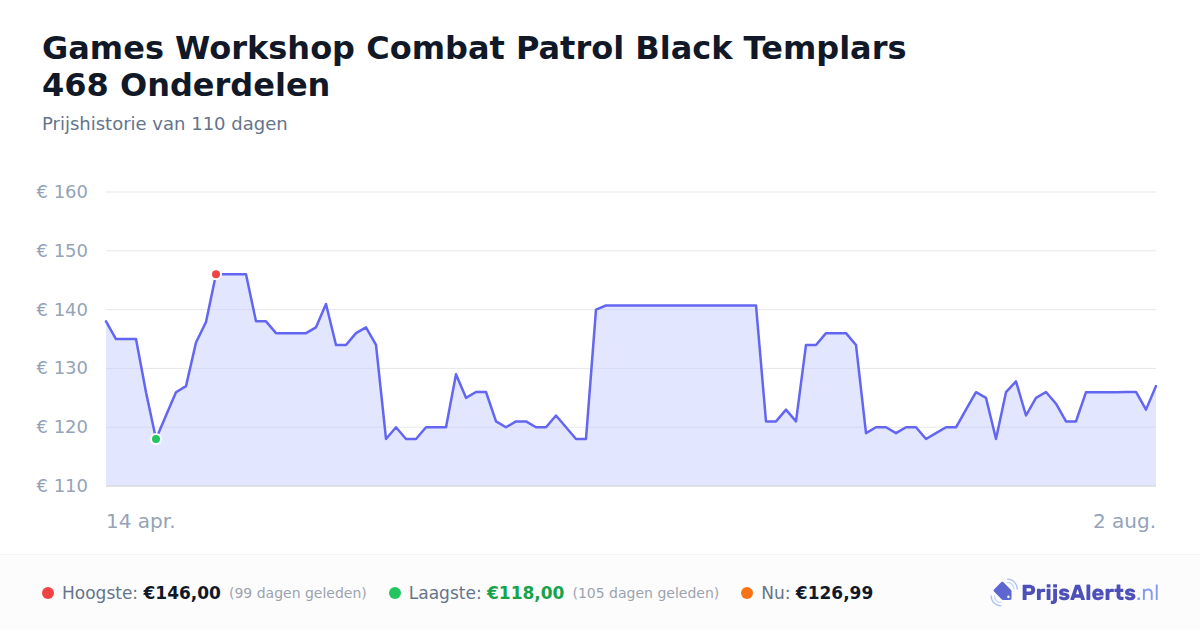Viewport: 1200px width, 630px height.
Task: Click the 99 dagen geleden note
Action: point(298,593)
